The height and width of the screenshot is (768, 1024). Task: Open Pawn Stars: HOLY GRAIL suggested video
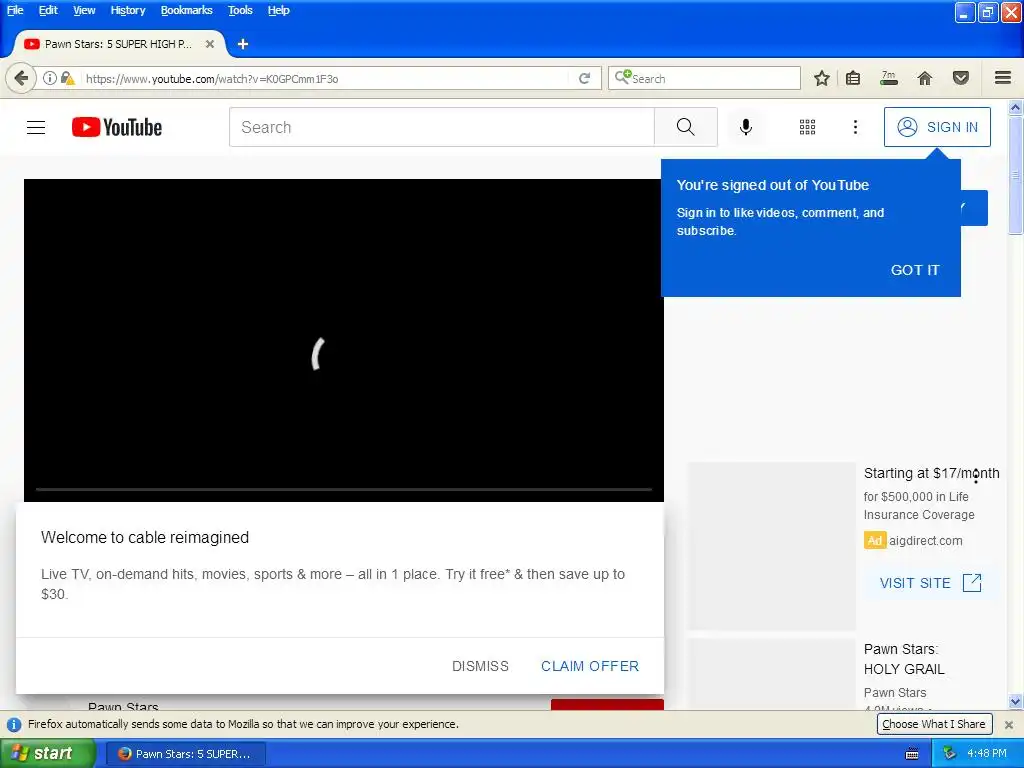904,659
